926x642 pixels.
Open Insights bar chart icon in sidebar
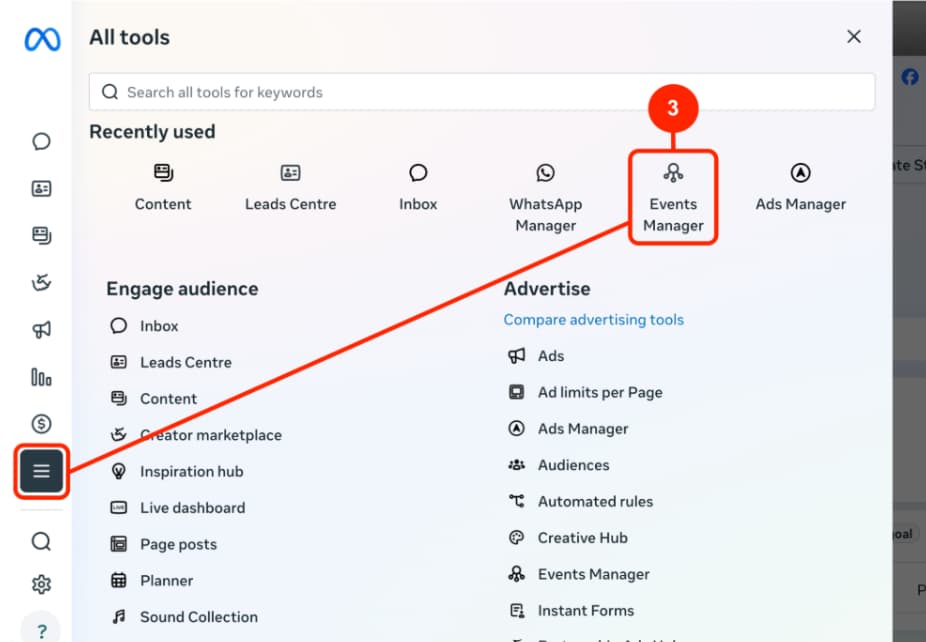click(x=41, y=376)
